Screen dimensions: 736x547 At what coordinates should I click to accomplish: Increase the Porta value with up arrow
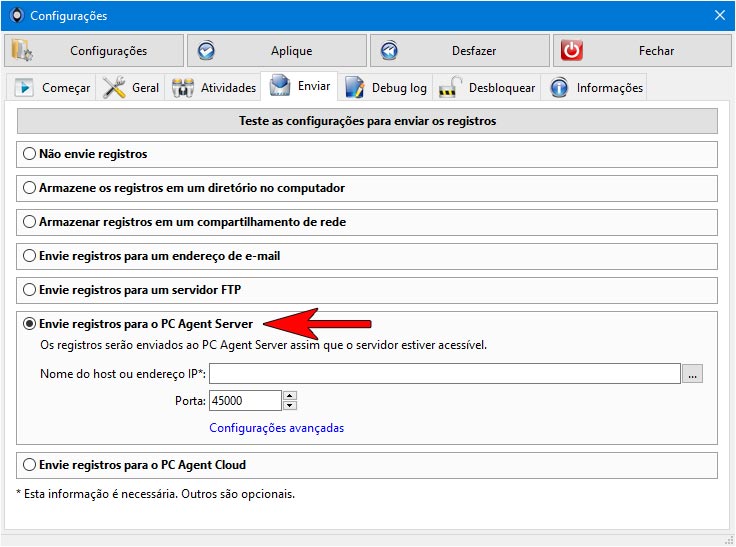[x=290, y=395]
